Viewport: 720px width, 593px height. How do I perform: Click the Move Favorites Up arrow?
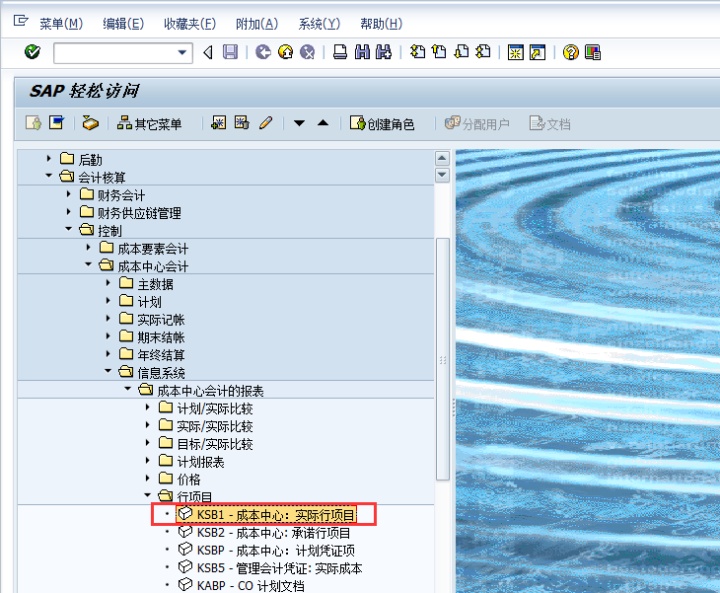(323, 123)
